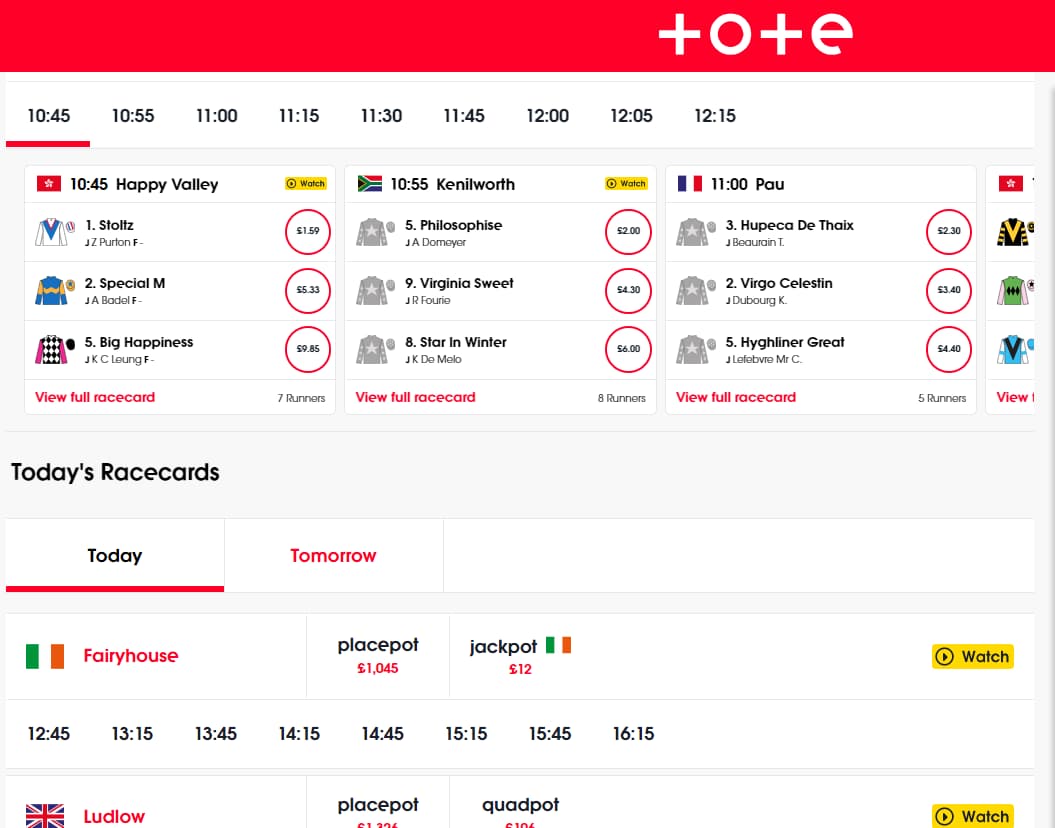The height and width of the screenshot is (828, 1055).
Task: Click the Hong Kong flag for Happy Valley
Action: coord(49,184)
